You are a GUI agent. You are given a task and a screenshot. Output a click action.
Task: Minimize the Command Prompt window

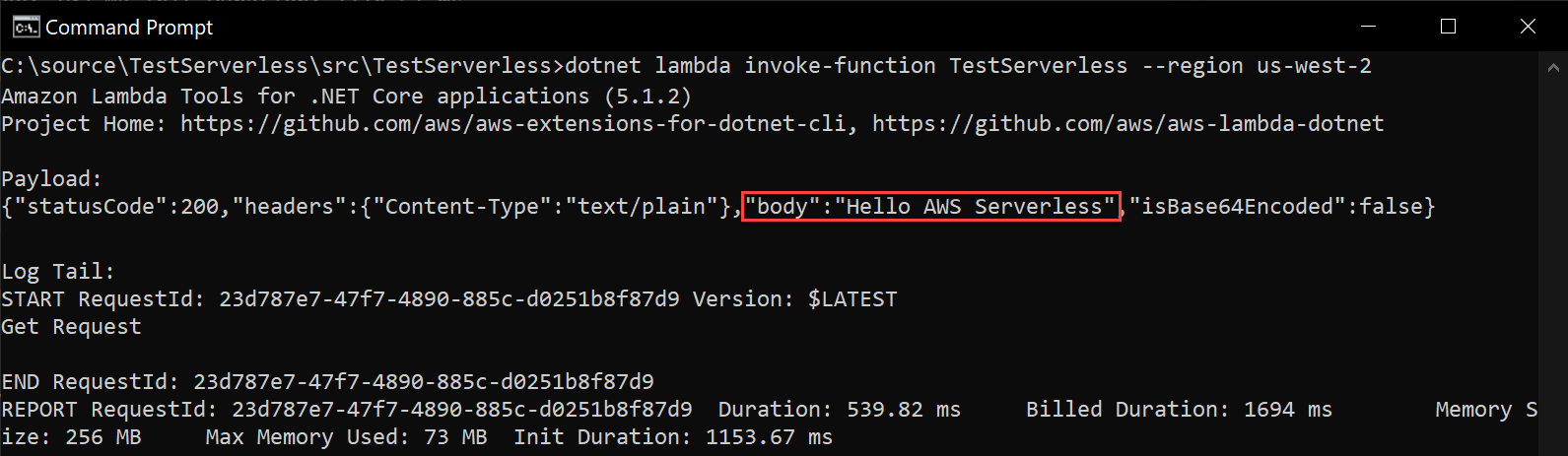click(1369, 27)
